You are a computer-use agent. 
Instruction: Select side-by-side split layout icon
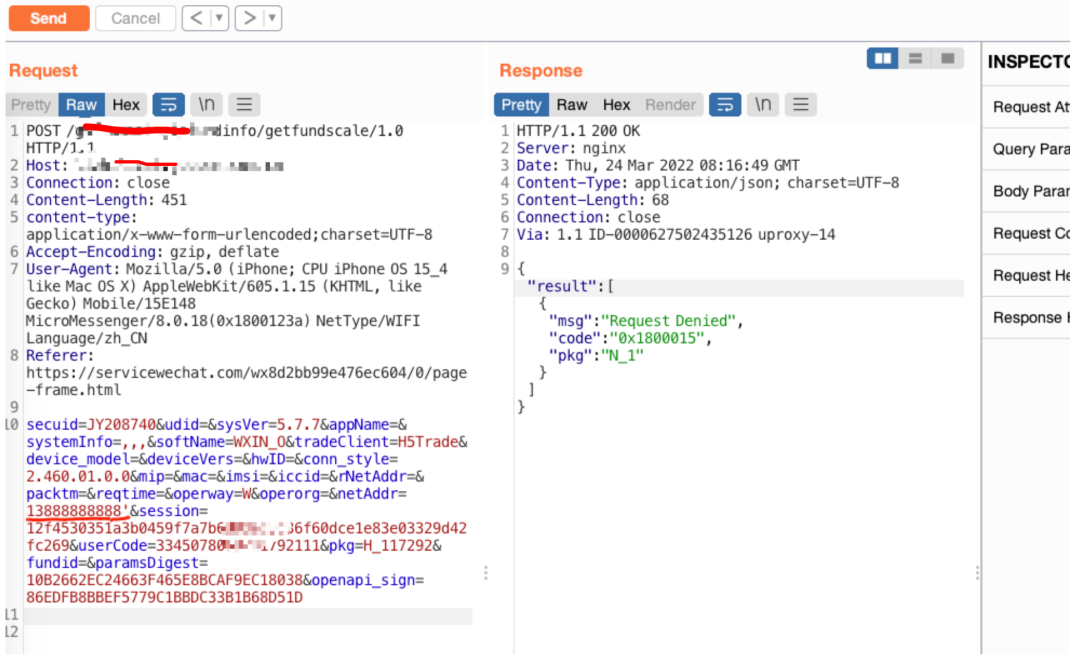click(882, 59)
